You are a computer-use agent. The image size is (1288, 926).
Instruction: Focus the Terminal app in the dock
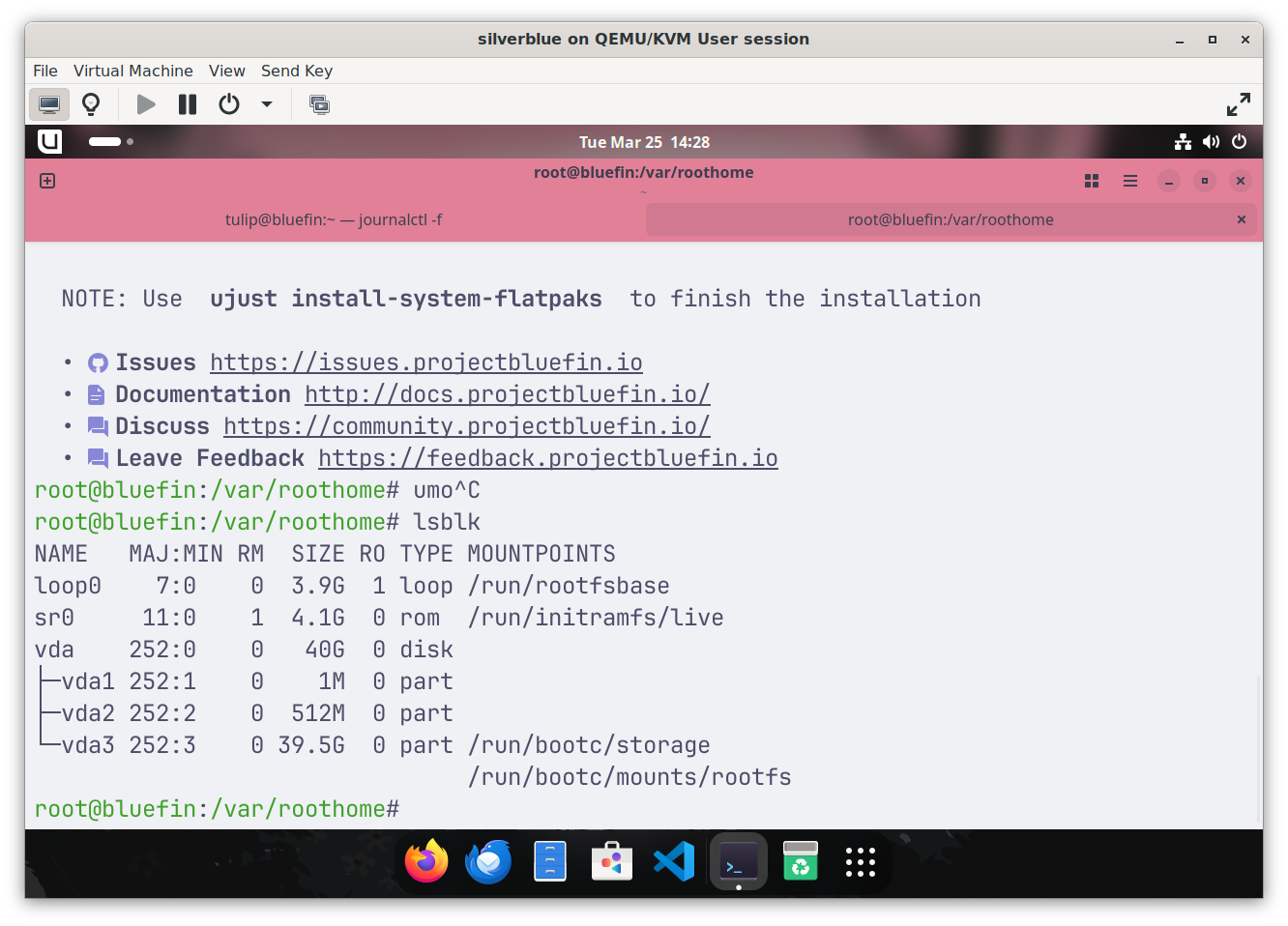[739, 861]
